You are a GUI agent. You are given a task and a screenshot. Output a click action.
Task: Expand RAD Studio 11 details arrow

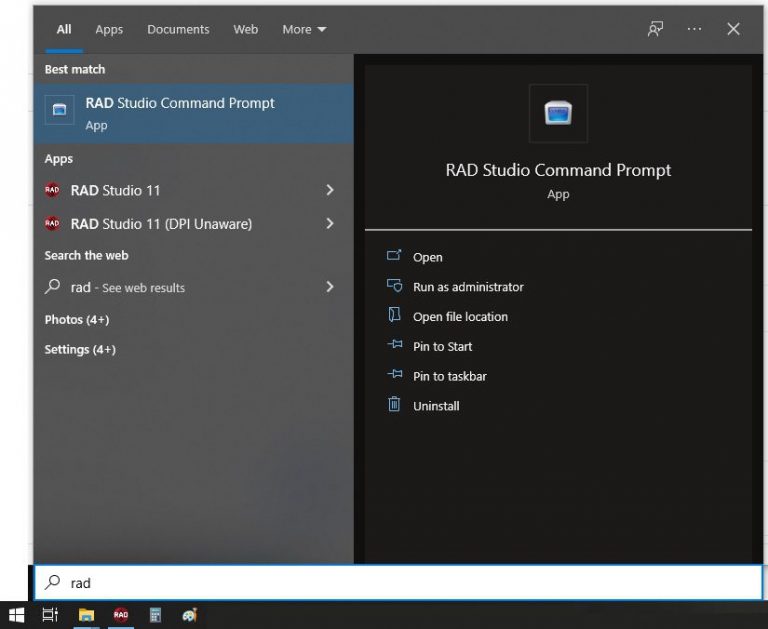(330, 190)
